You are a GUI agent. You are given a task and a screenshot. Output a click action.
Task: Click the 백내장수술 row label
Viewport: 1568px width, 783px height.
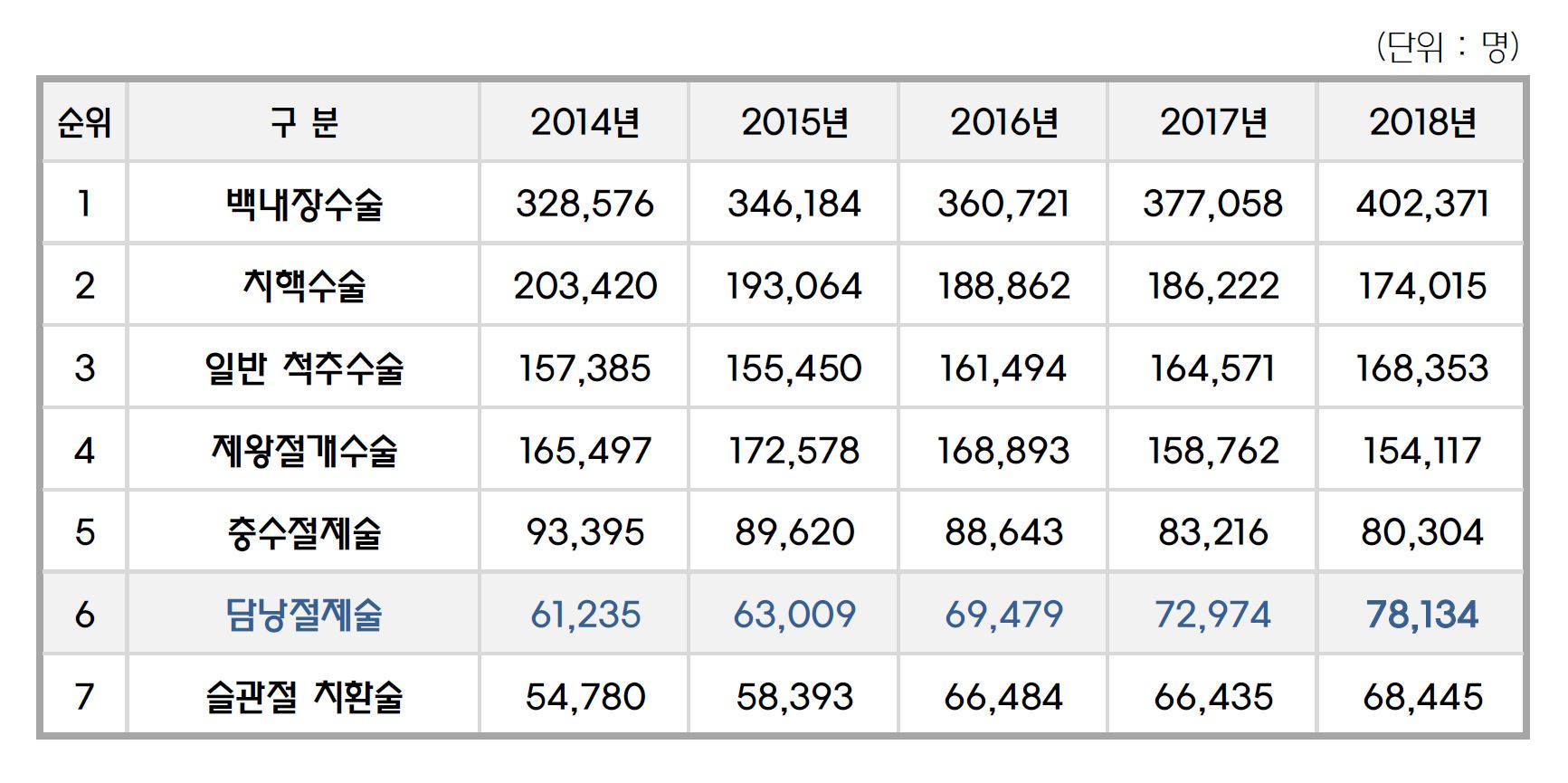[304, 204]
